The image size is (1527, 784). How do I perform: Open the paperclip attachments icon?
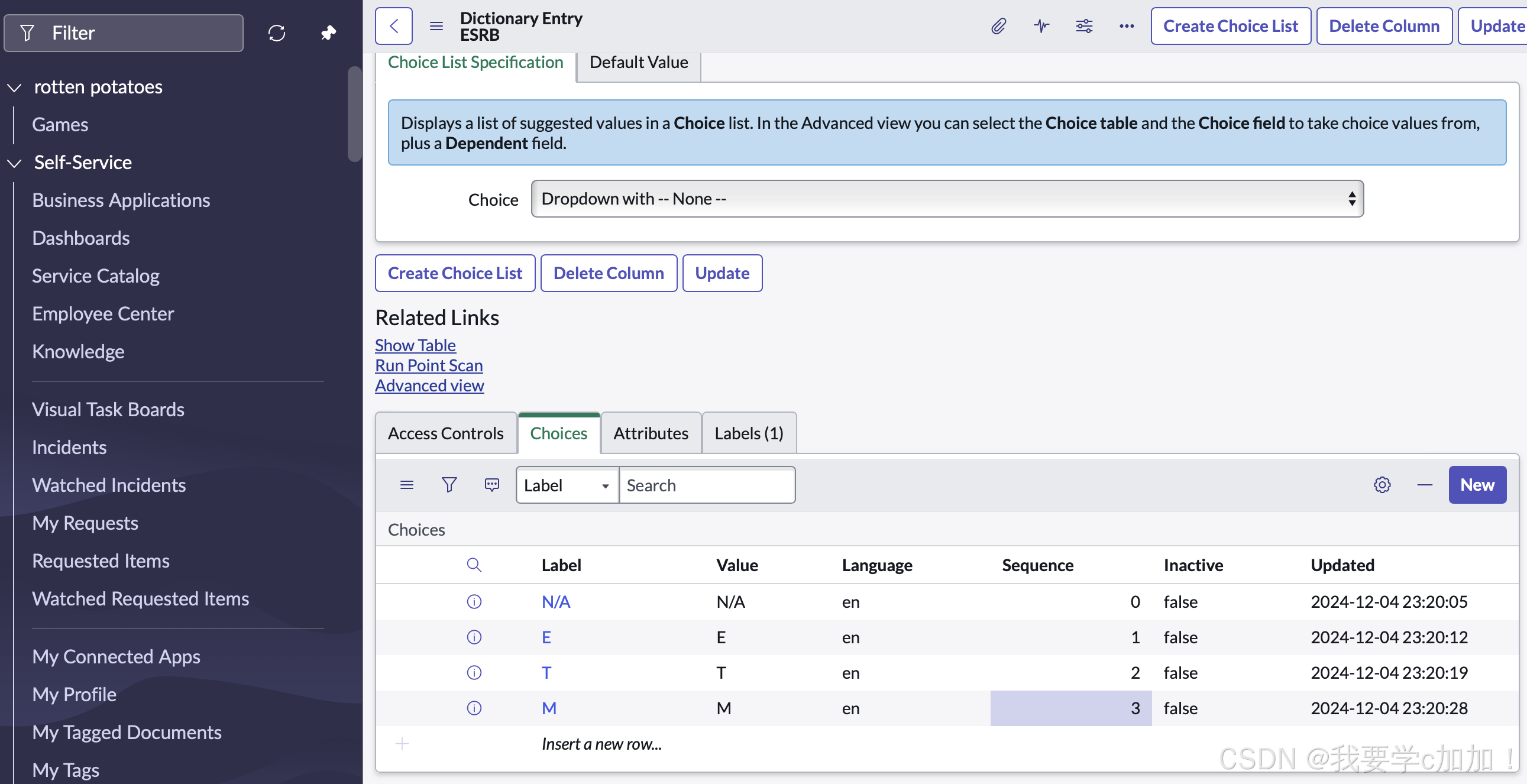tap(999, 26)
